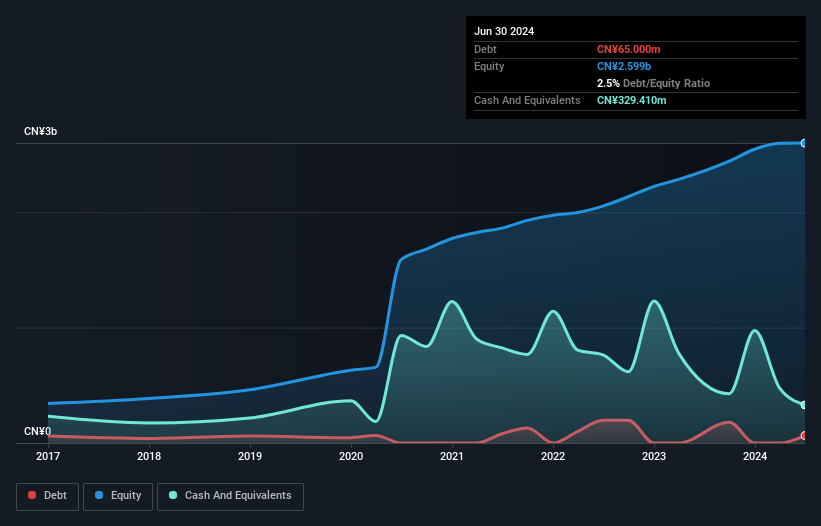Toggle the Debt series legend button
This screenshot has width=821, height=526.
[47, 496]
